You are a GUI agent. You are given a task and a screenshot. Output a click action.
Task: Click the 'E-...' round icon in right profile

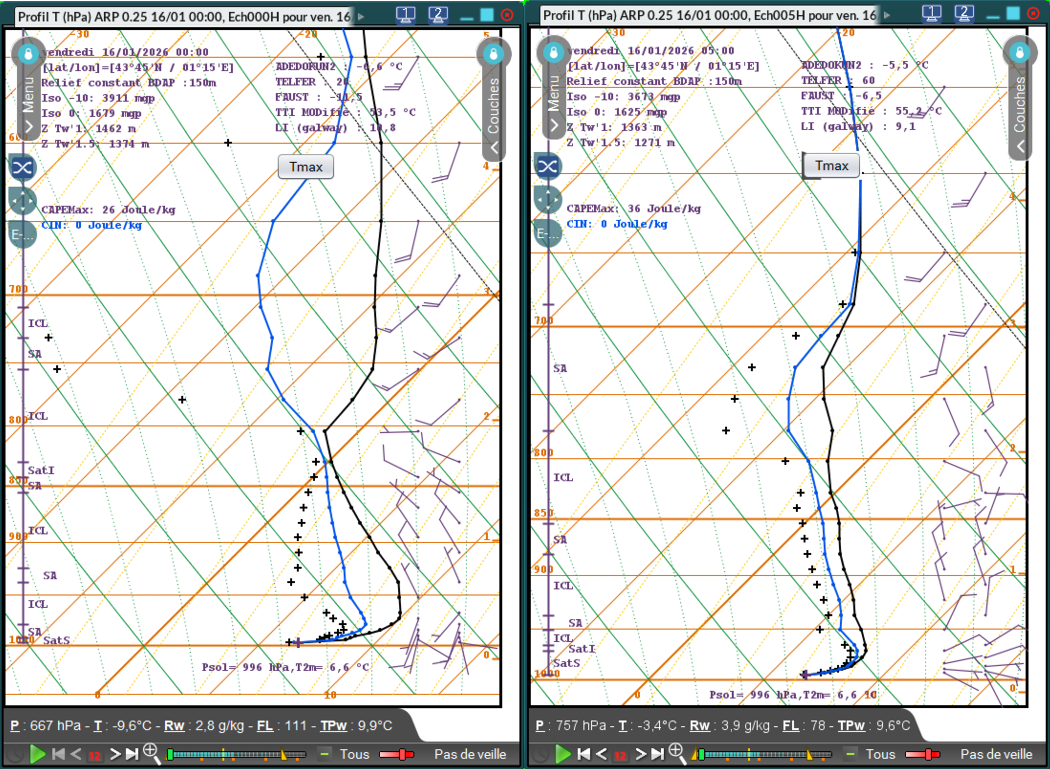tap(547, 234)
